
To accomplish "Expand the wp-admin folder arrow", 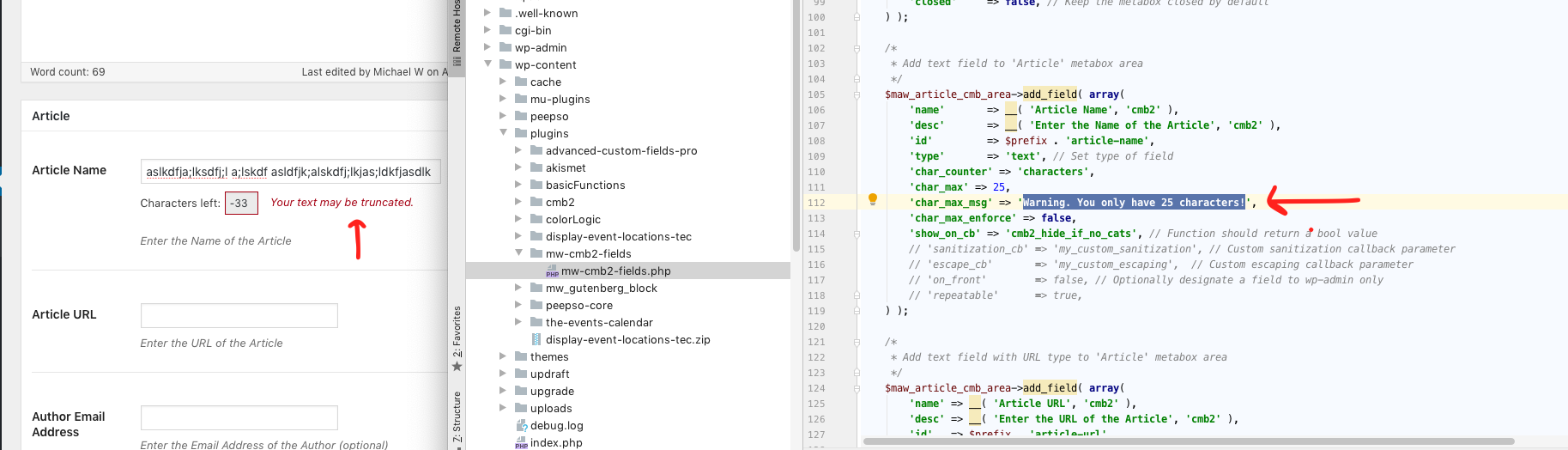I will click(x=487, y=47).
